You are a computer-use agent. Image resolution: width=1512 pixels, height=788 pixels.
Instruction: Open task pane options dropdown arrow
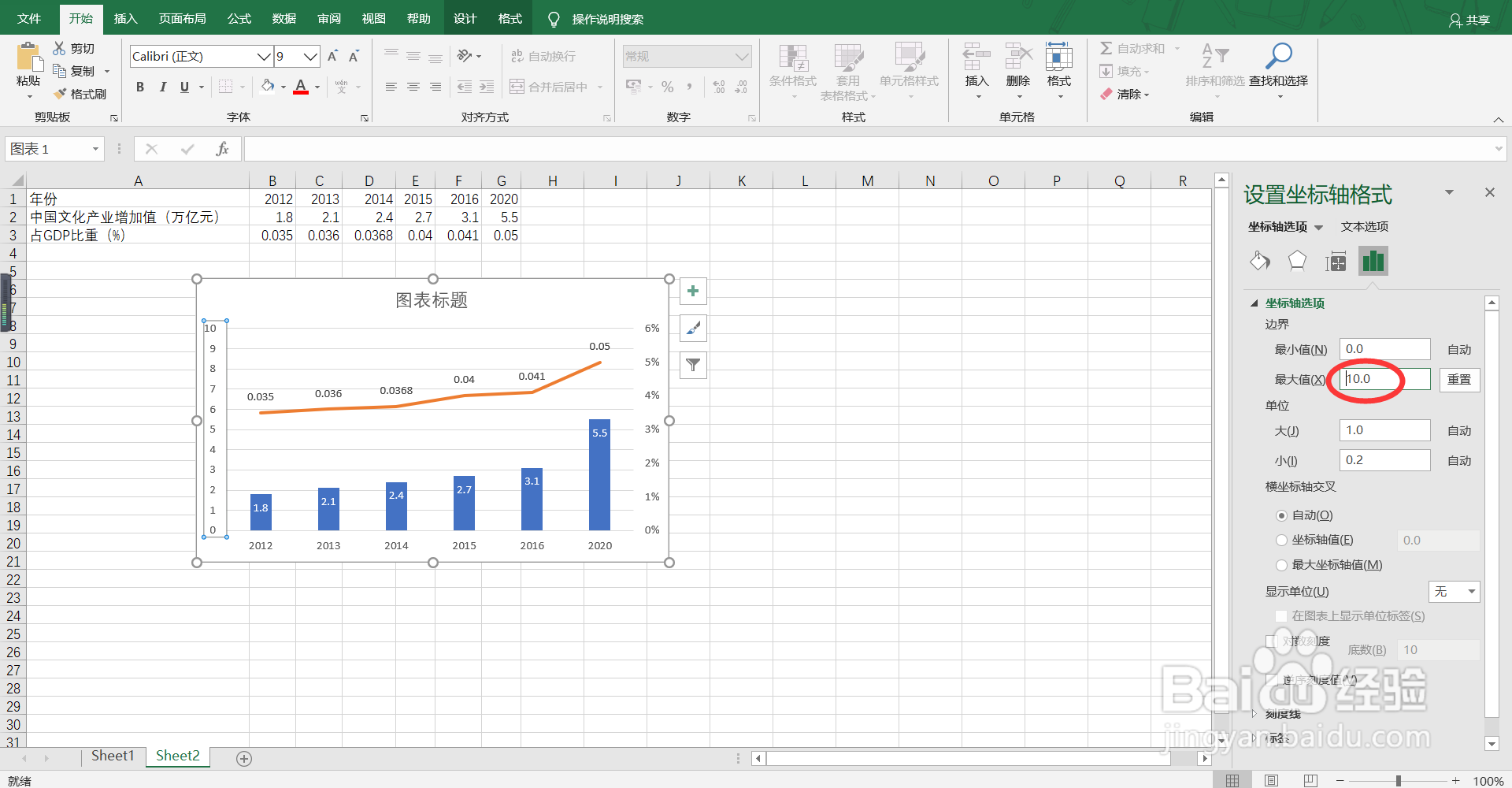[1449, 192]
